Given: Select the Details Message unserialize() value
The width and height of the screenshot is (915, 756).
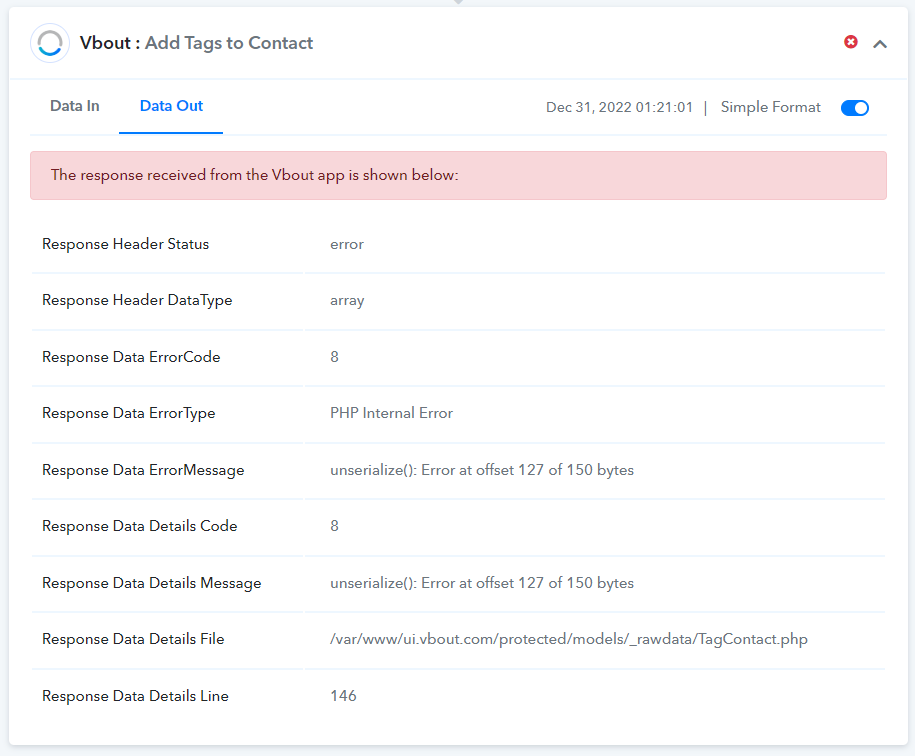Looking at the screenshot, I should point(482,583).
